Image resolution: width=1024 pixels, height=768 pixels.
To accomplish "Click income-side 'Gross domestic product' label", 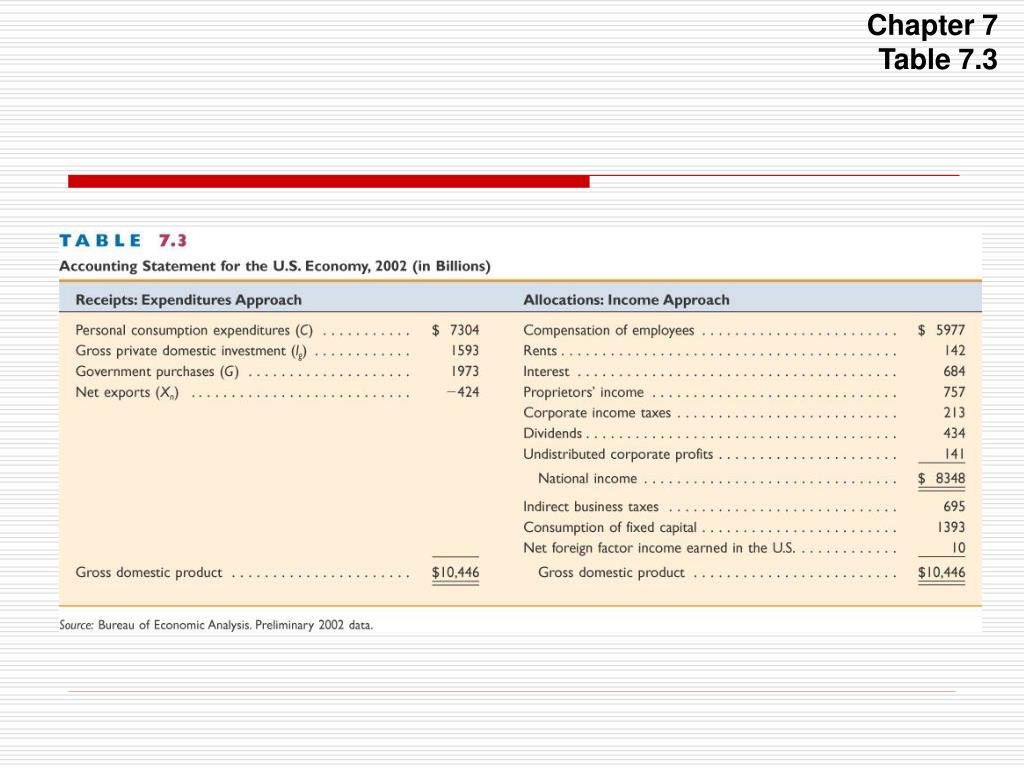I will point(611,573).
